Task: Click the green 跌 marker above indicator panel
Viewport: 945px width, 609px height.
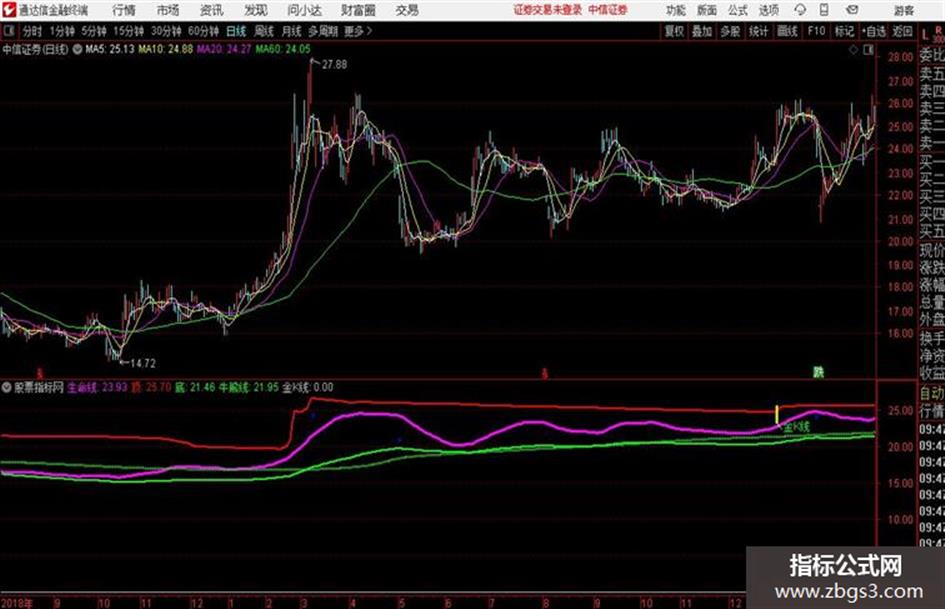Action: click(x=818, y=373)
